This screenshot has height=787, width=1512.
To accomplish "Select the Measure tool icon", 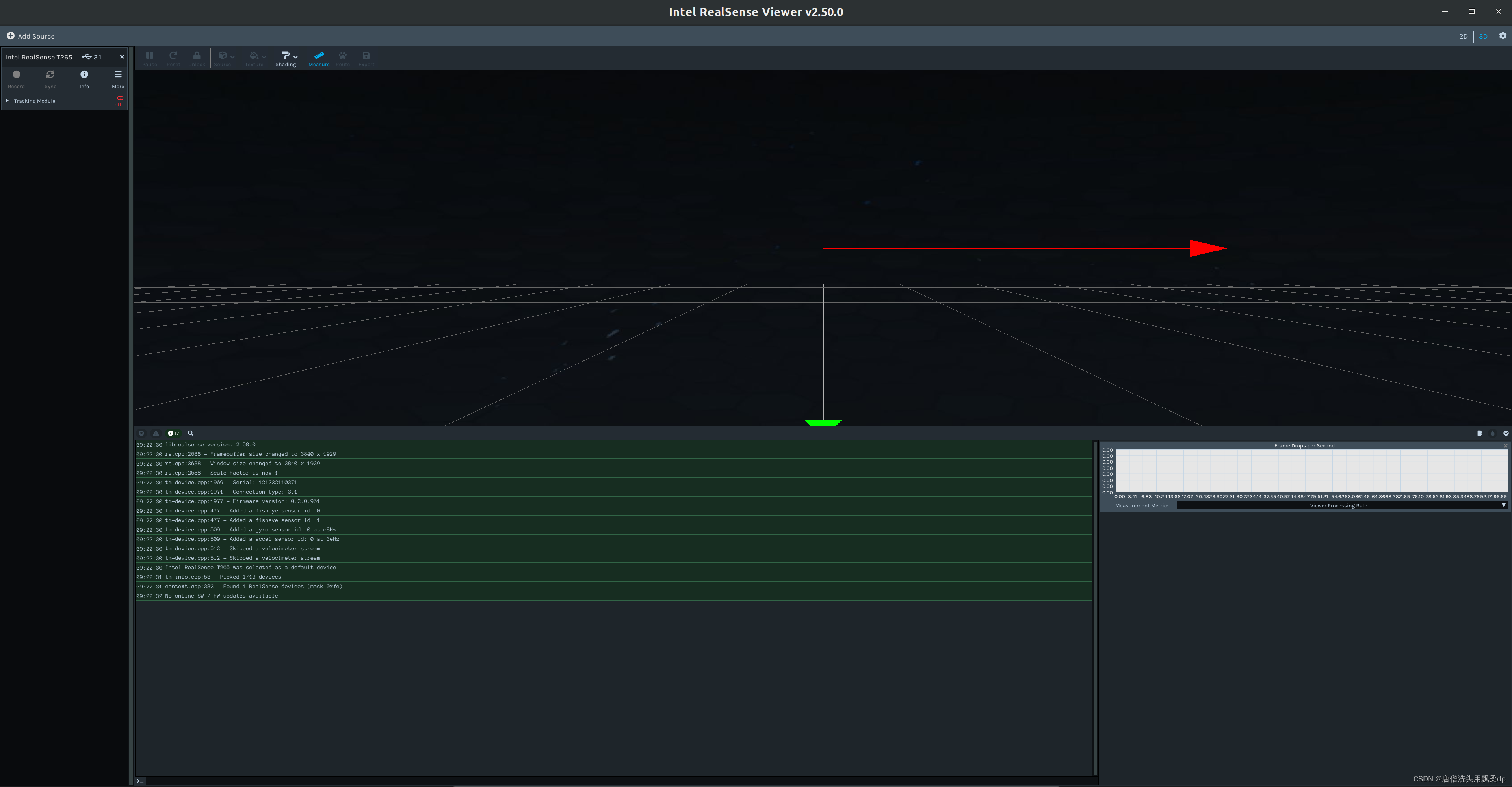I will [x=319, y=58].
